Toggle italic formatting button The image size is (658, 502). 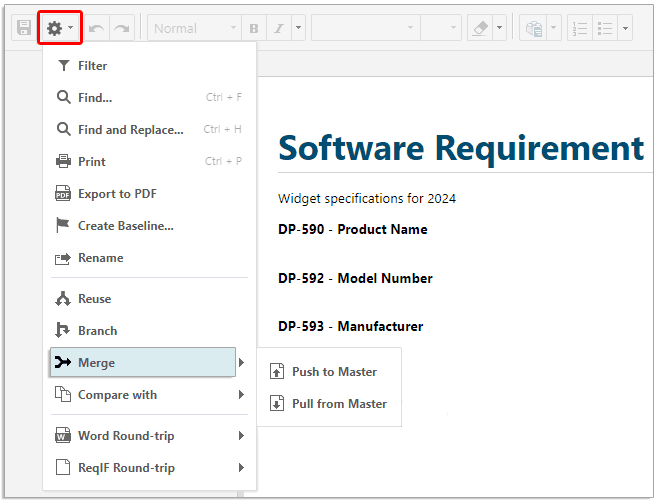click(279, 29)
